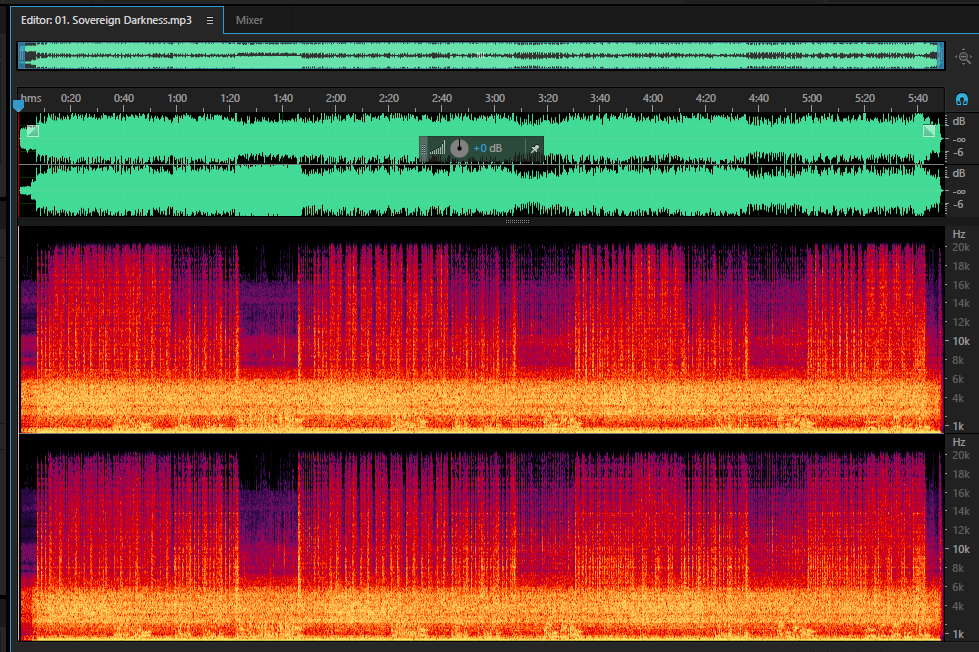Click the splitter grip between waveform and spectrogram

[517, 221]
